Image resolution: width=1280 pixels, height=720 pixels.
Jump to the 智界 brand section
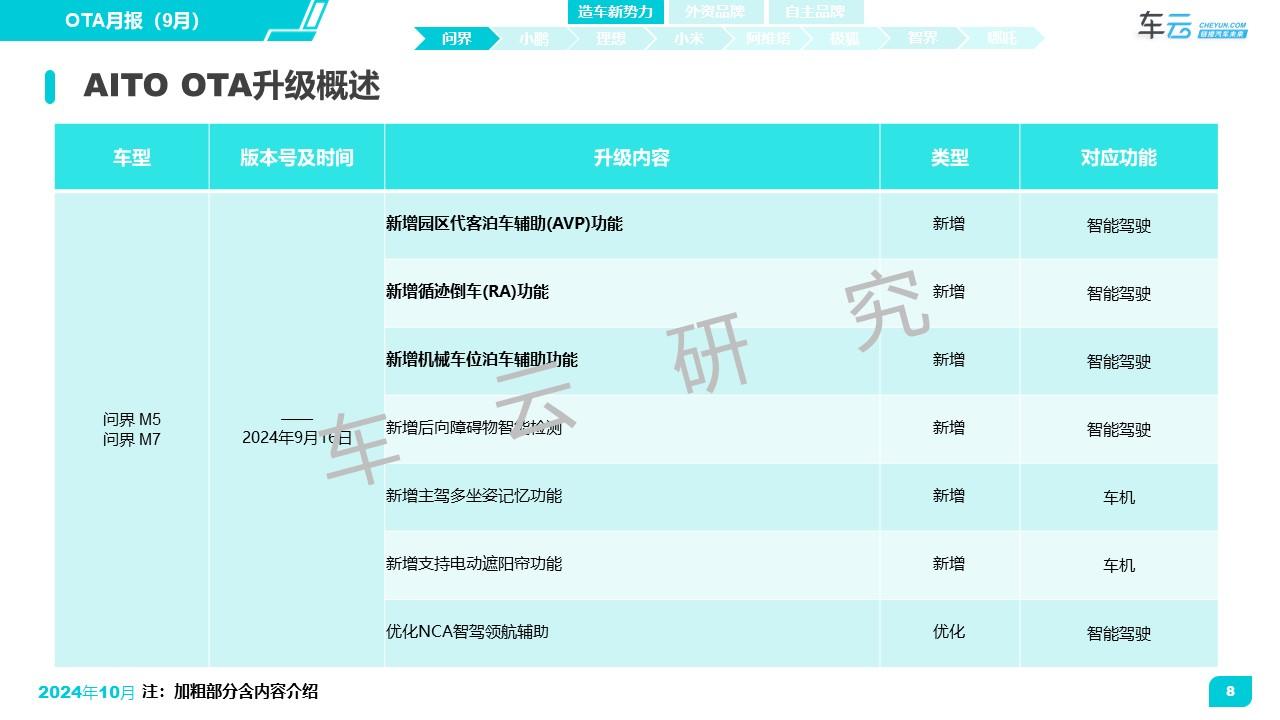[x=923, y=39]
